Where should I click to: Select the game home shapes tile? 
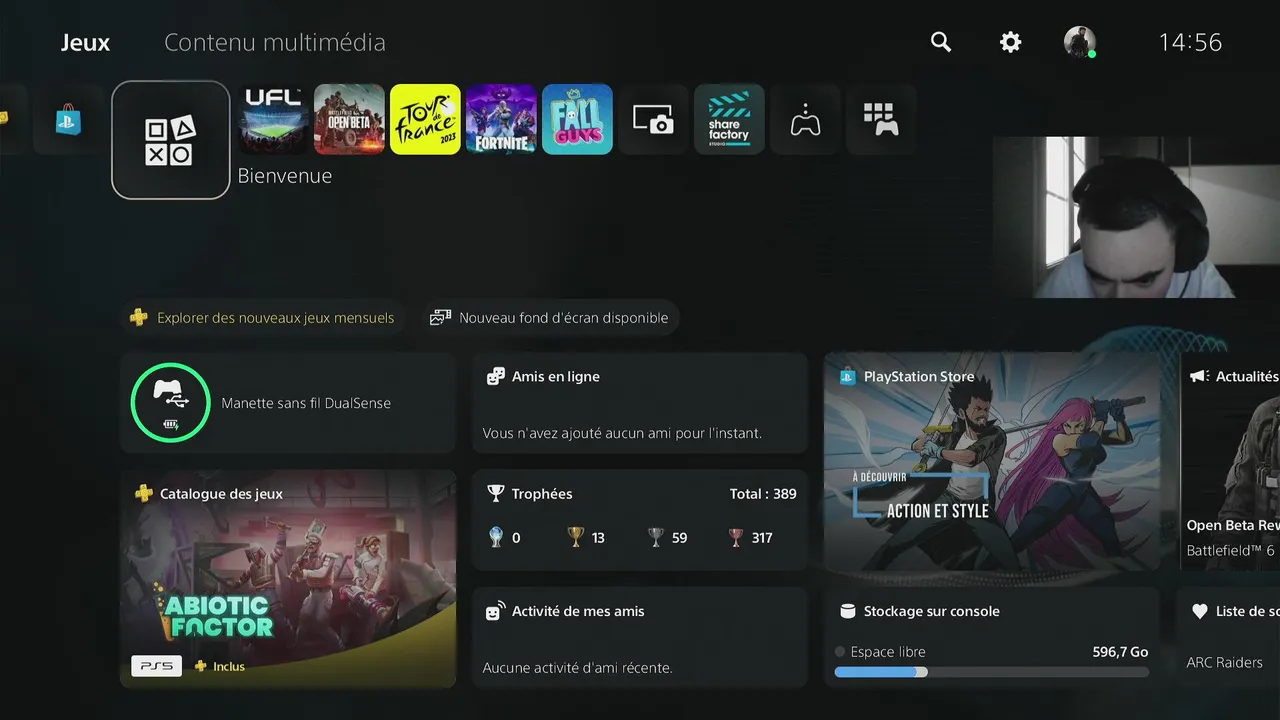click(x=171, y=140)
